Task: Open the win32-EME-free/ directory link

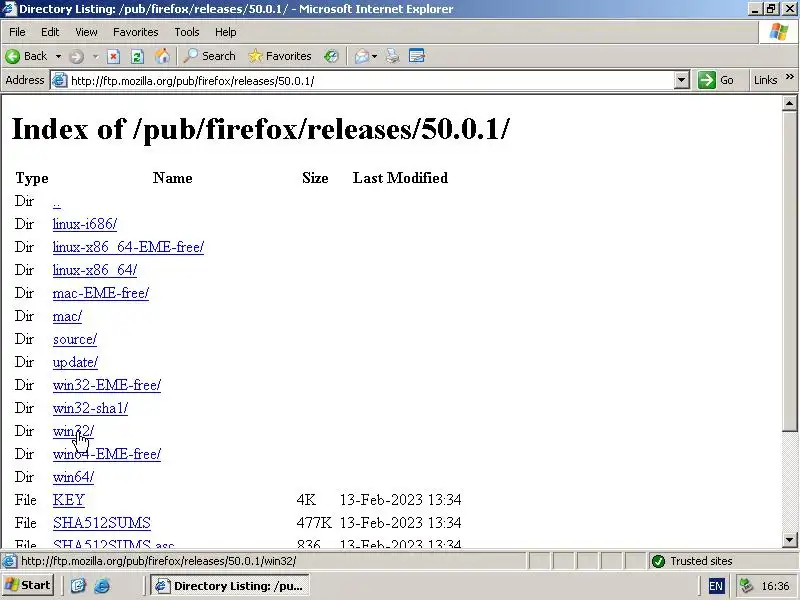Action: pos(107,385)
